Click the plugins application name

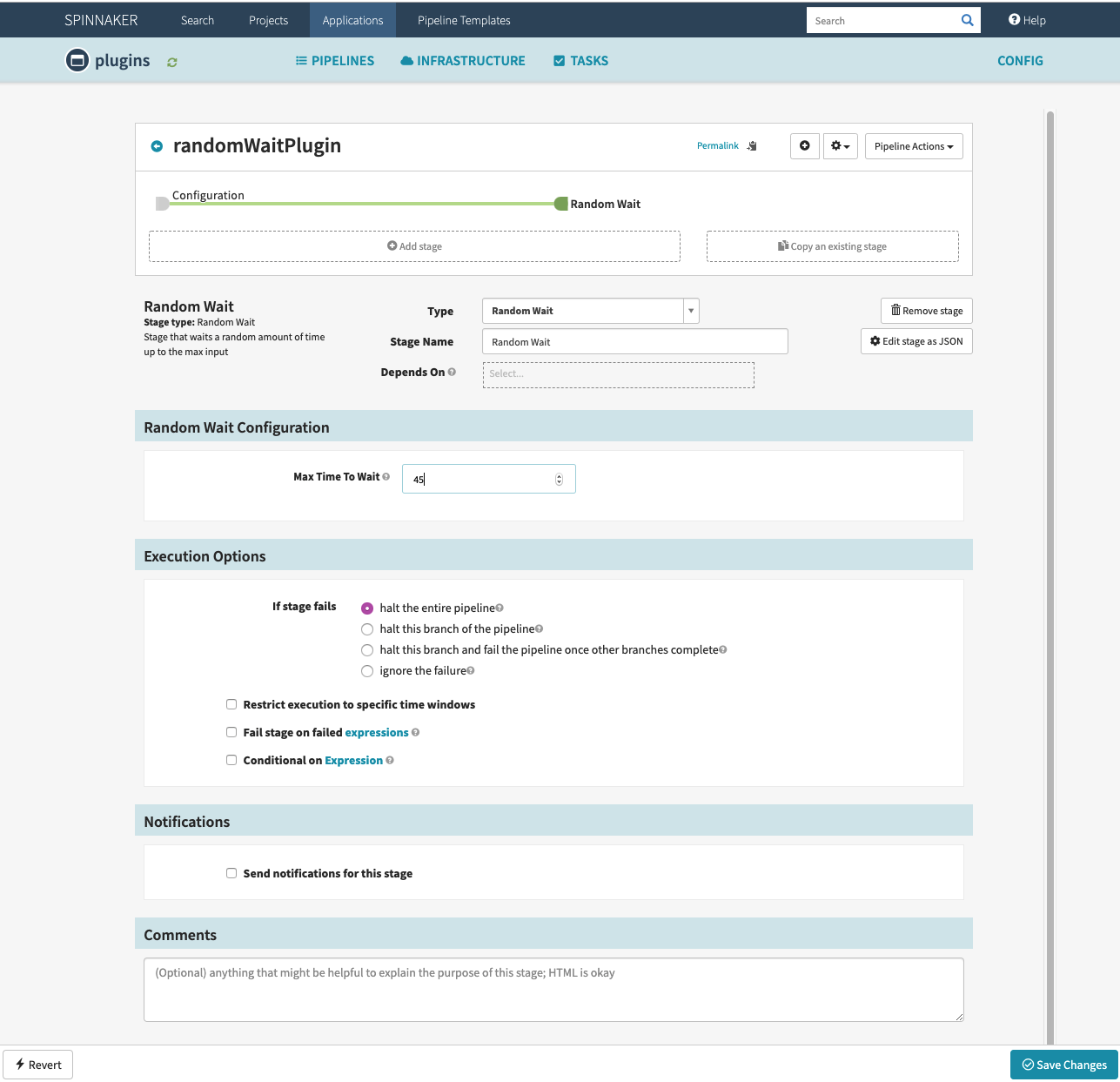click(123, 60)
